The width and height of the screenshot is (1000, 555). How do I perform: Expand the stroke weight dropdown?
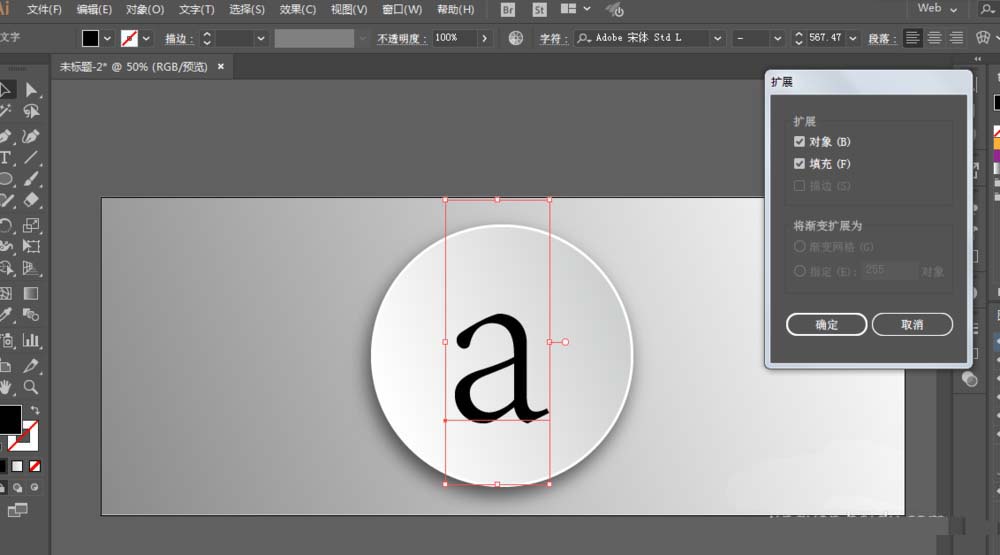point(260,38)
